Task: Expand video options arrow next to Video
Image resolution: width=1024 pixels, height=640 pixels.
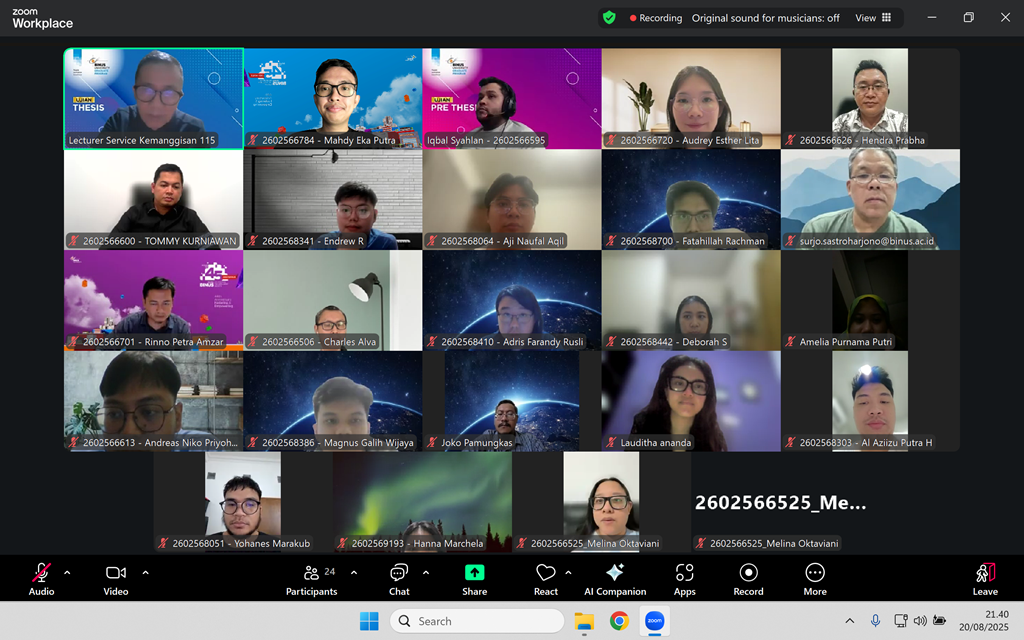Action: [x=145, y=573]
